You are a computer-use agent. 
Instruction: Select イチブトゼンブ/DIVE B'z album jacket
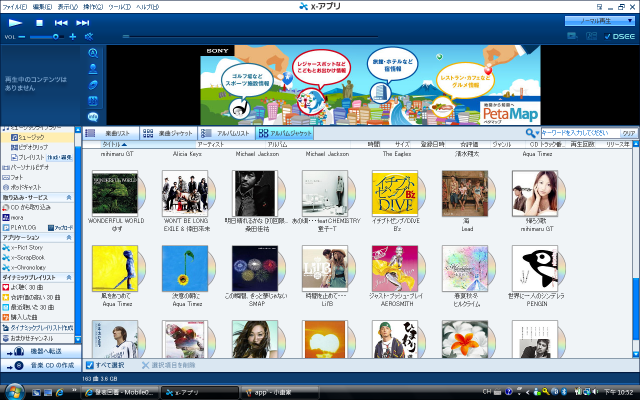click(x=395, y=193)
